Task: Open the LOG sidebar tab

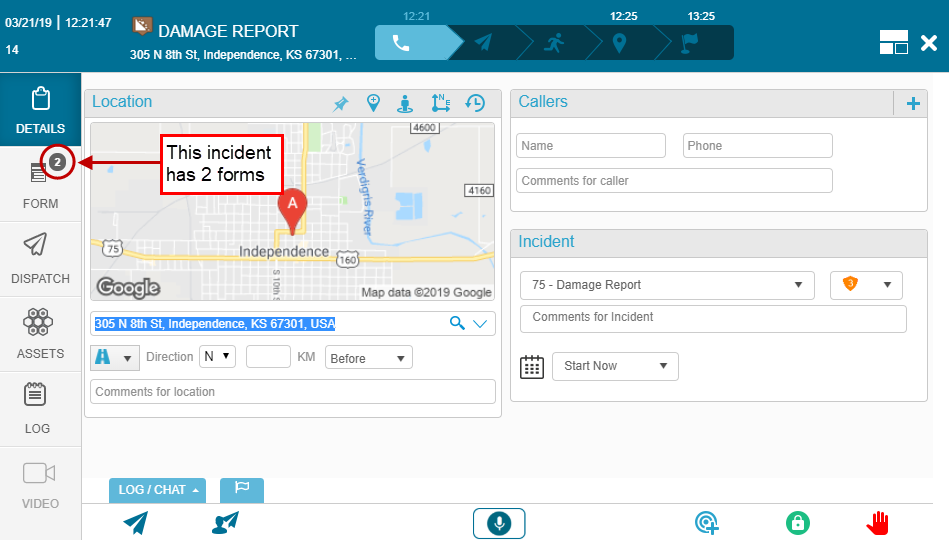Action: click(x=41, y=409)
